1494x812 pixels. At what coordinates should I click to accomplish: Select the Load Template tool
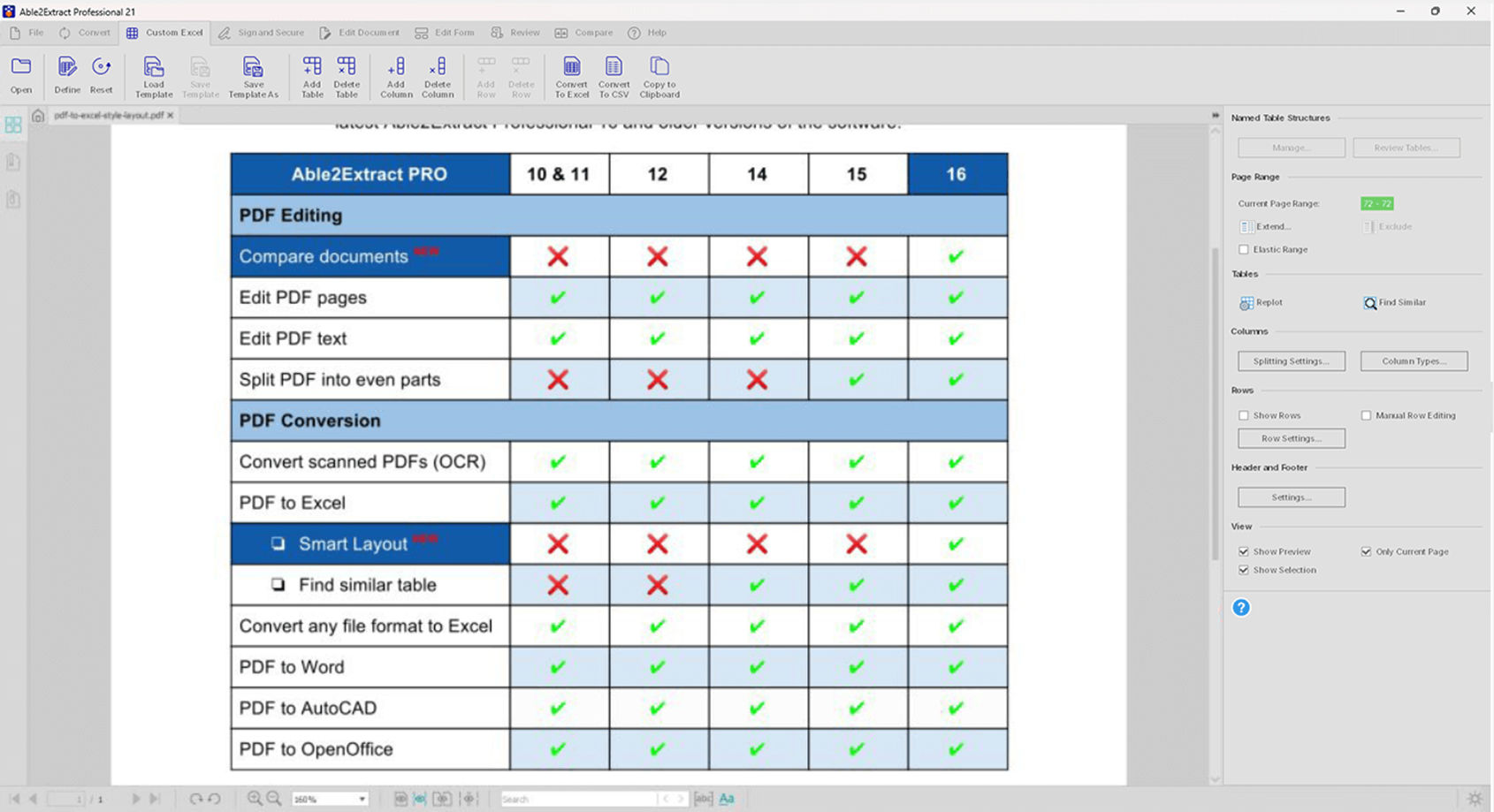click(153, 75)
